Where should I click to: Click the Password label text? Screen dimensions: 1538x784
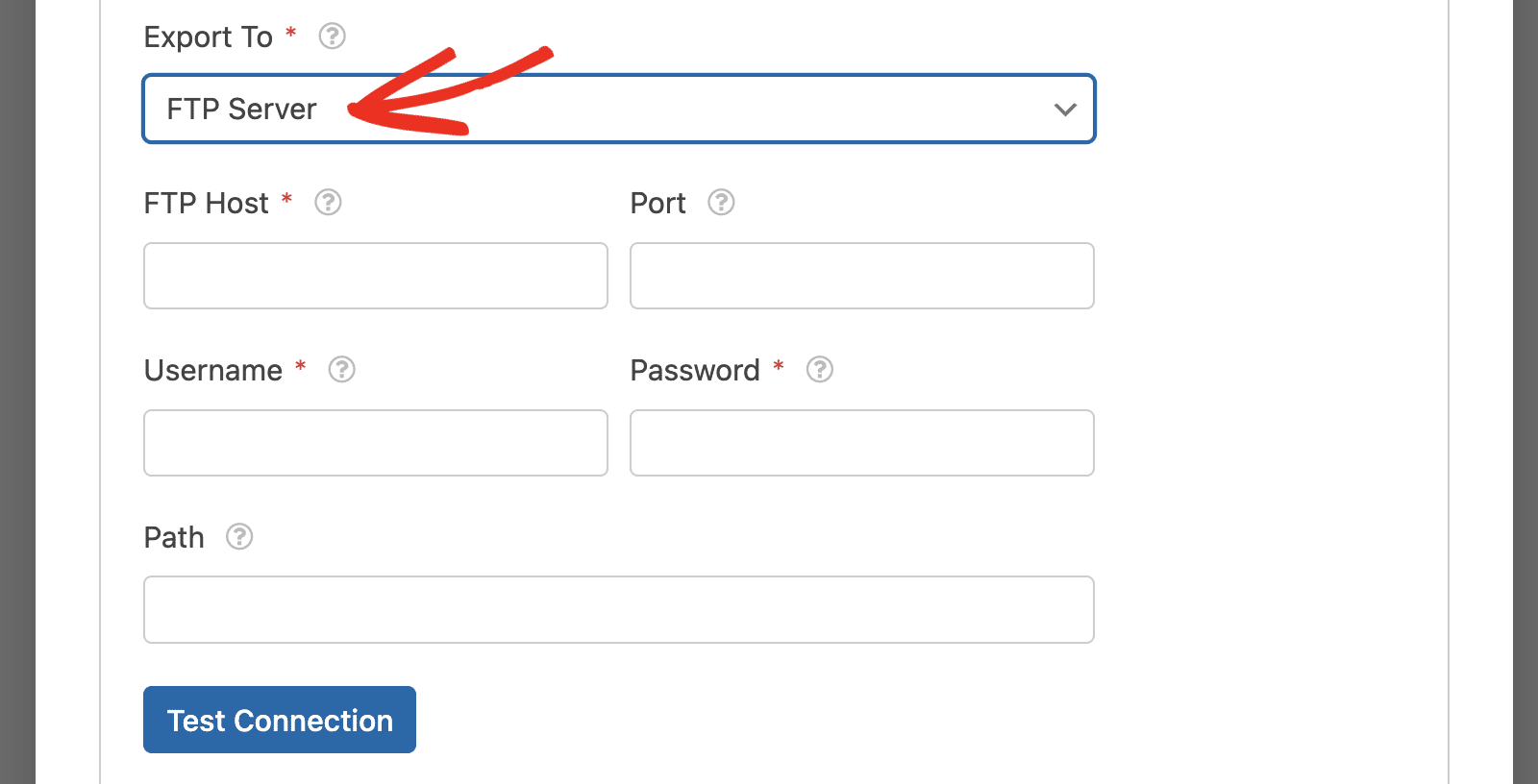point(695,371)
